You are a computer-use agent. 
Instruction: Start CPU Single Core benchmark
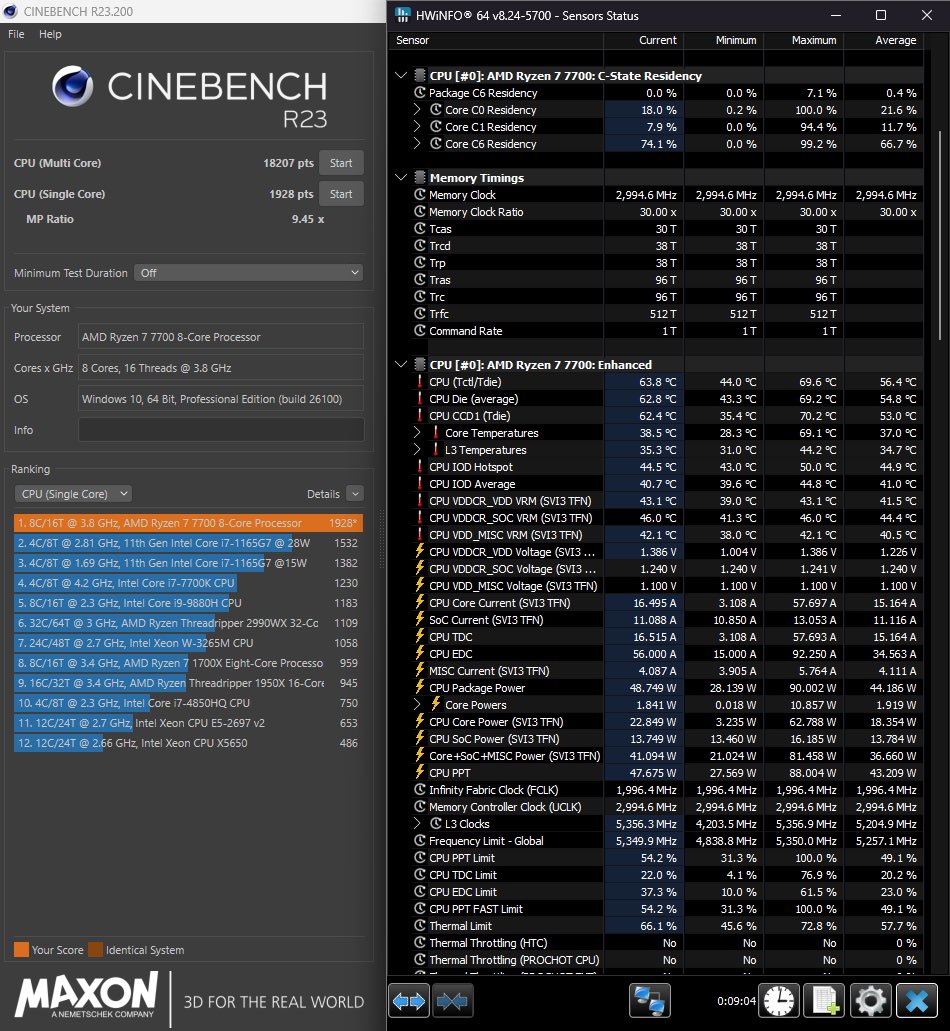341,194
